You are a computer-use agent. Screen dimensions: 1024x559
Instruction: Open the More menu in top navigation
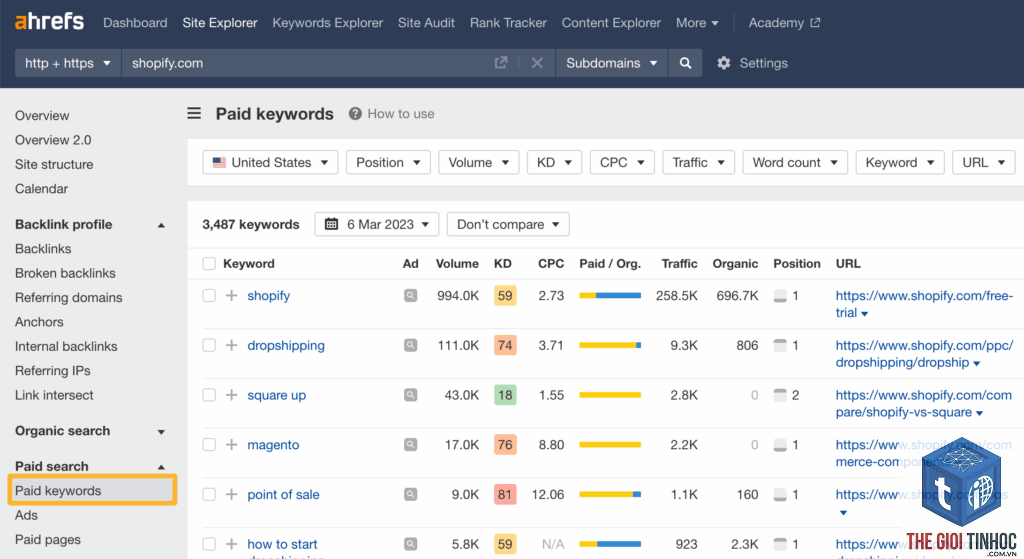[x=697, y=23]
